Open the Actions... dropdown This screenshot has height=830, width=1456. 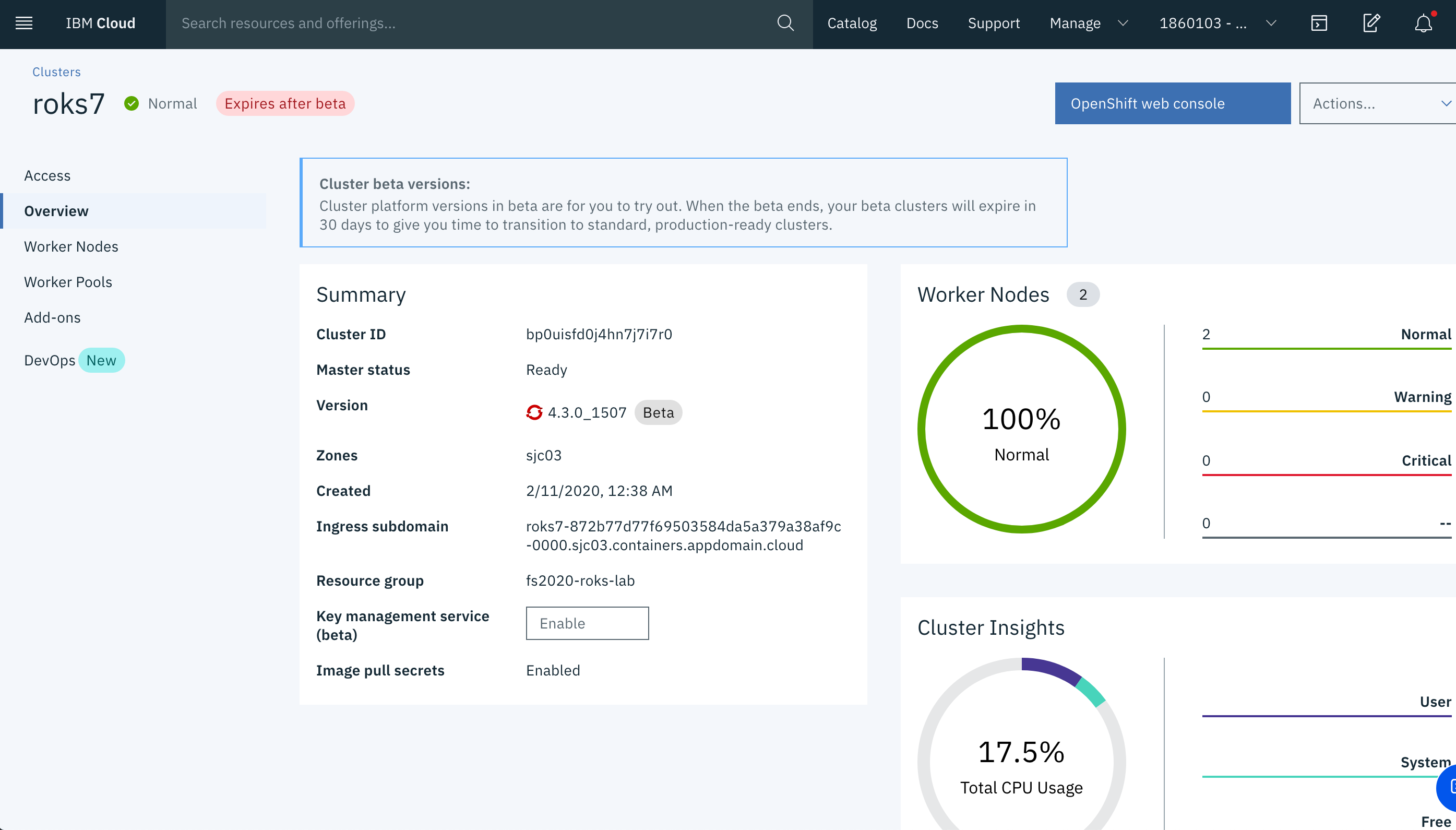click(x=1377, y=103)
